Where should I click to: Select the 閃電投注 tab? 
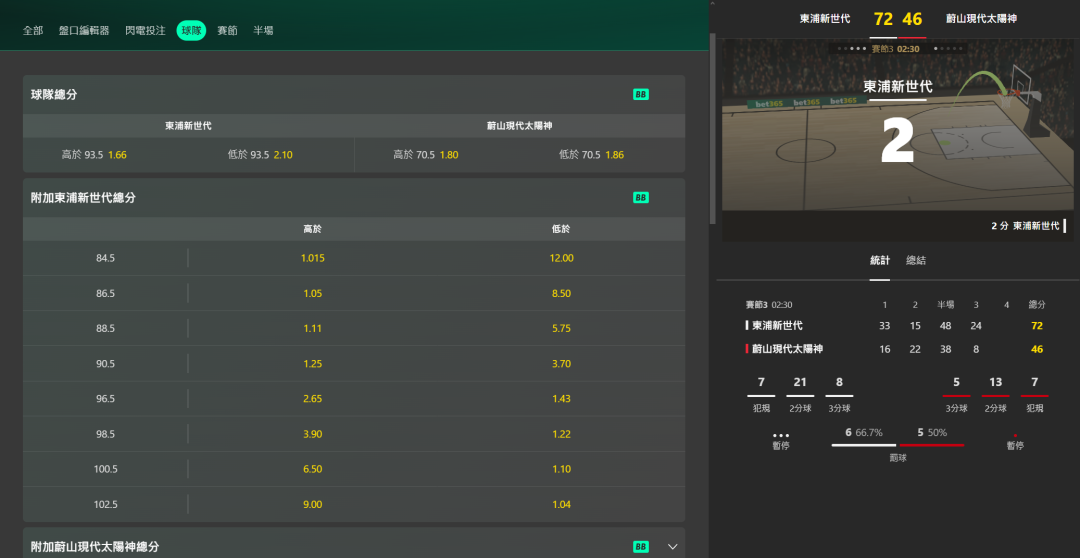tap(146, 31)
